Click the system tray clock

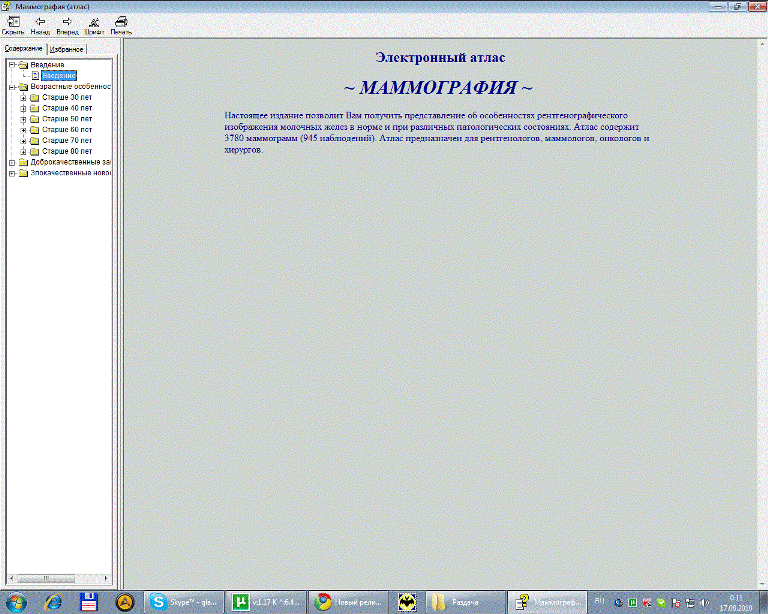coord(736,603)
